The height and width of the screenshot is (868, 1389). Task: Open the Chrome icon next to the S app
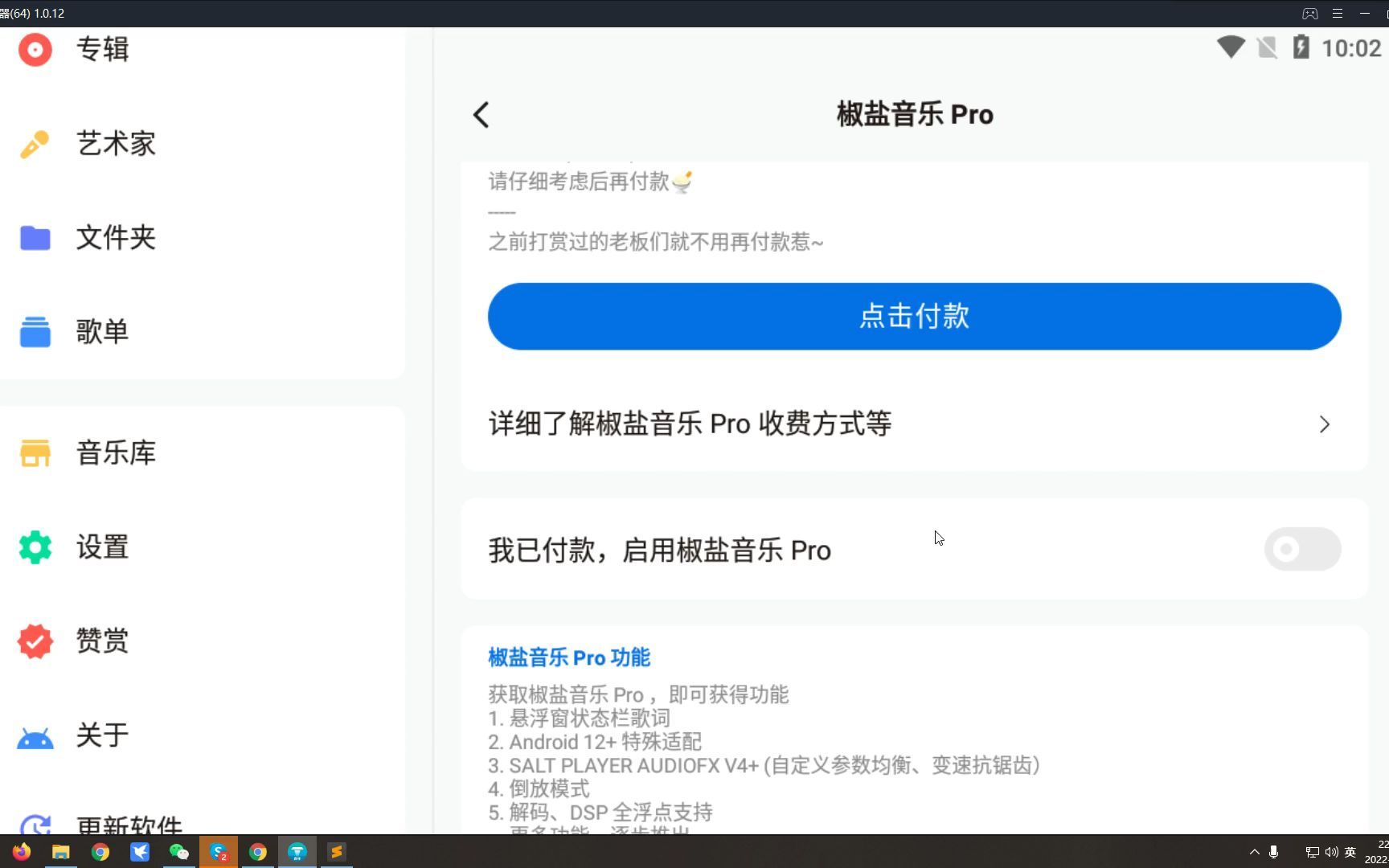point(258,852)
